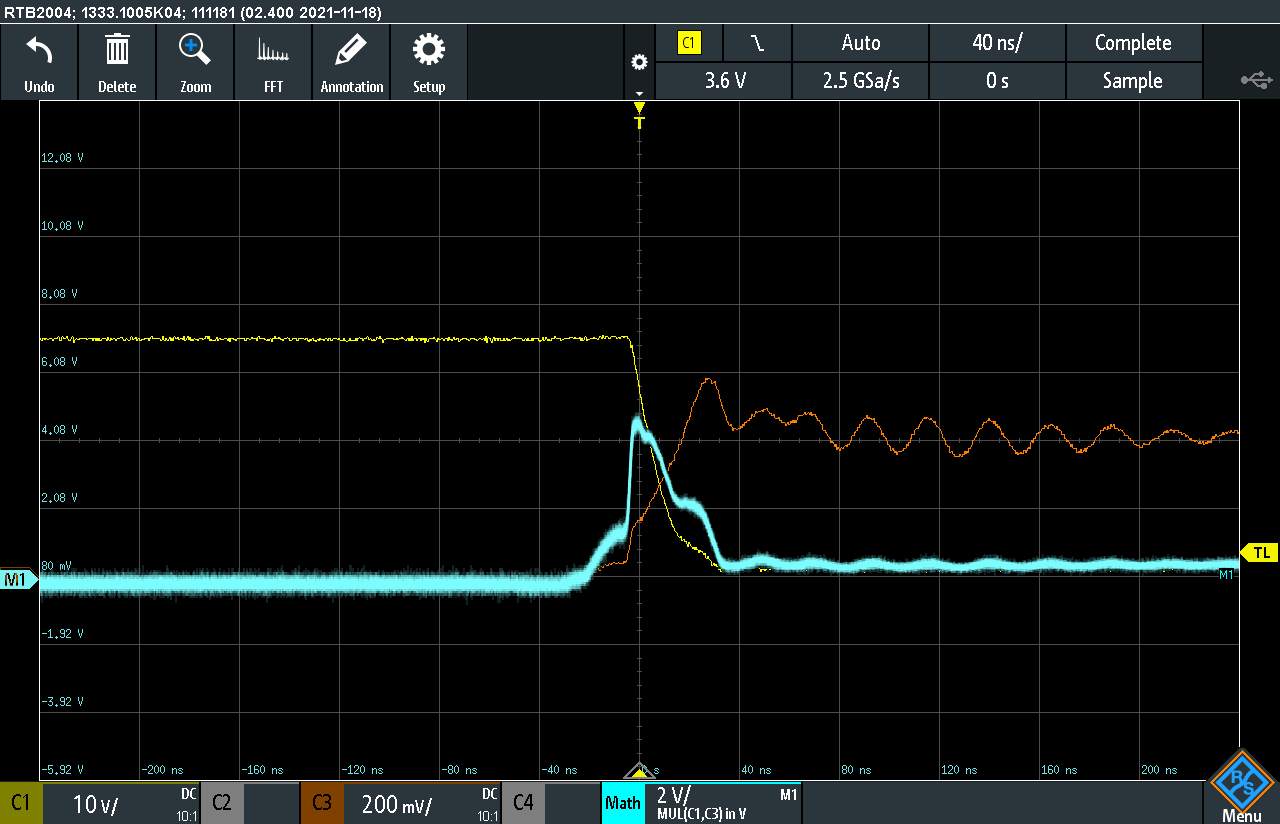Screen dimensions: 1280x824
Task: Click the M1 math waveform offset marker
Action: tap(17, 580)
